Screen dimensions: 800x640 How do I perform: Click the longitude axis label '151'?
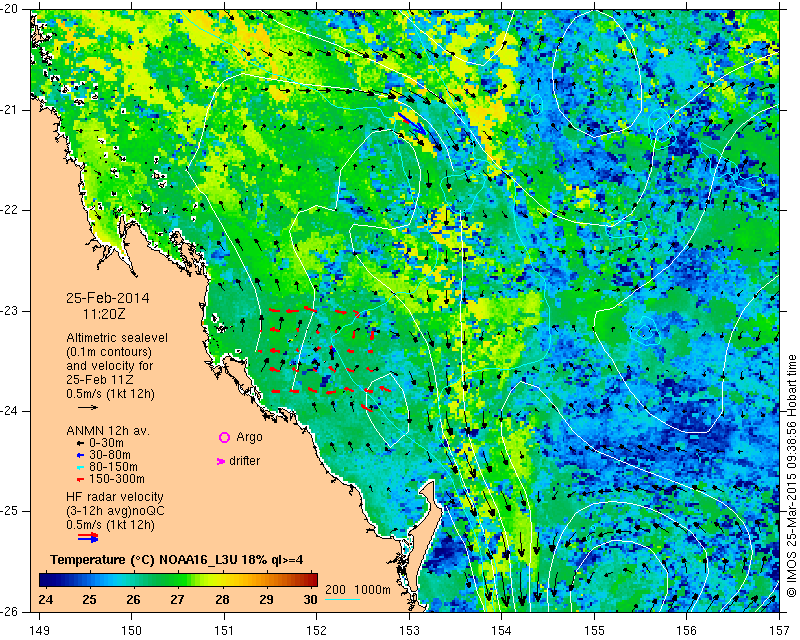pos(224,631)
